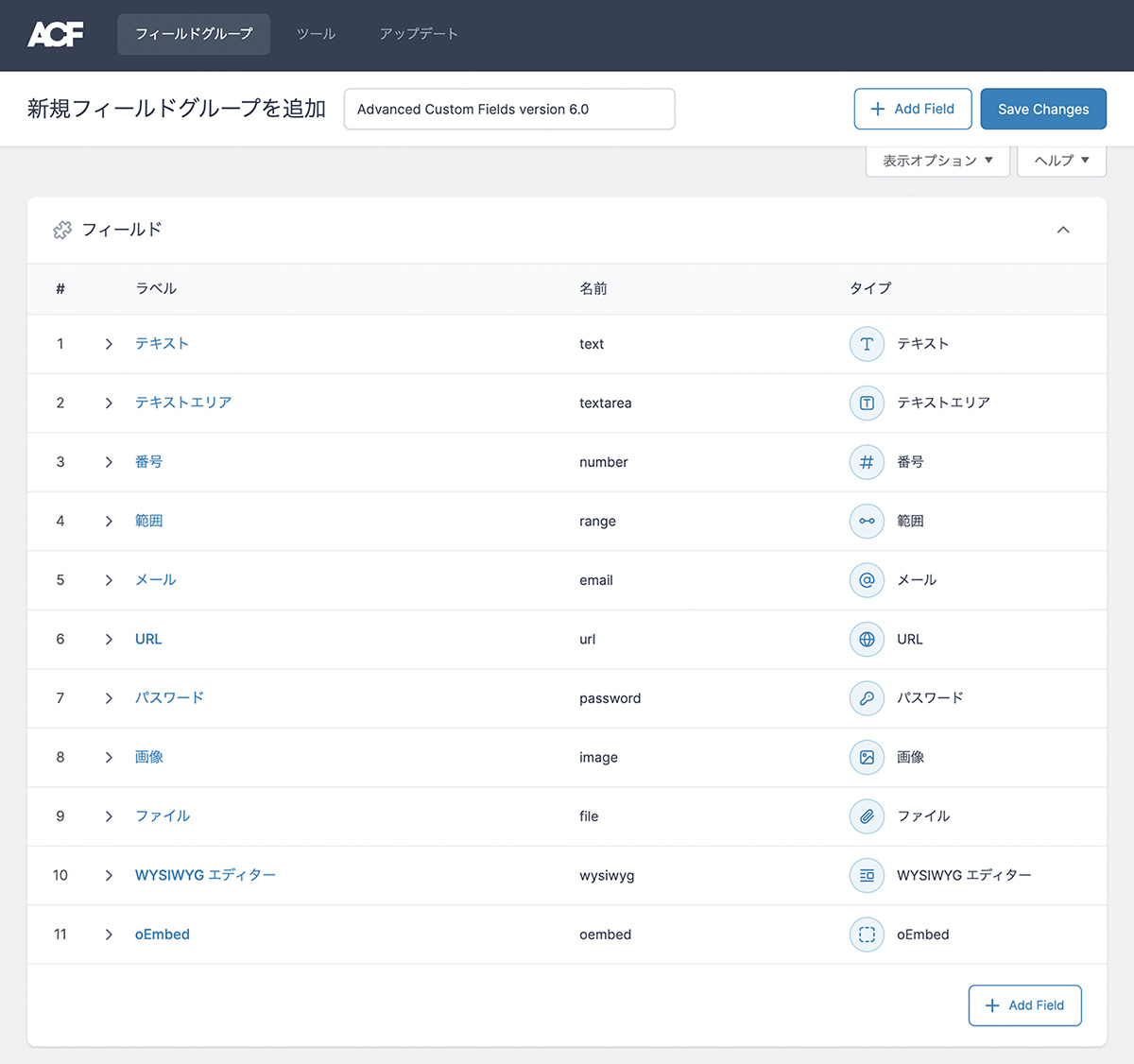This screenshot has height=1064, width=1134.
Task: Click the bottom Add Field button
Action: (1024, 1005)
